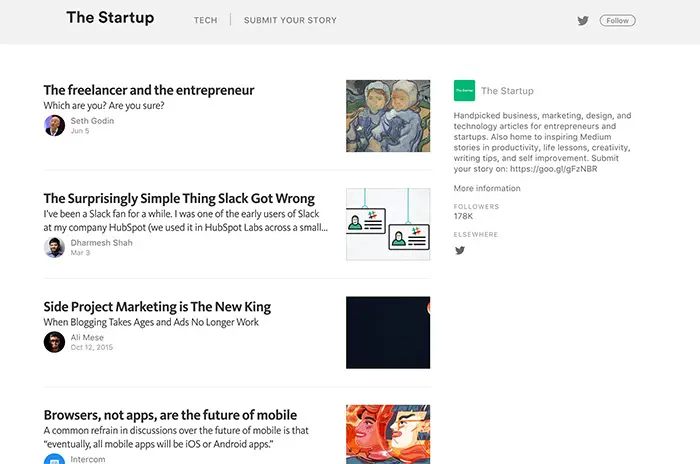This screenshot has height=464, width=700.
Task: Click Dharmesh Shah's author avatar
Action: point(54,247)
